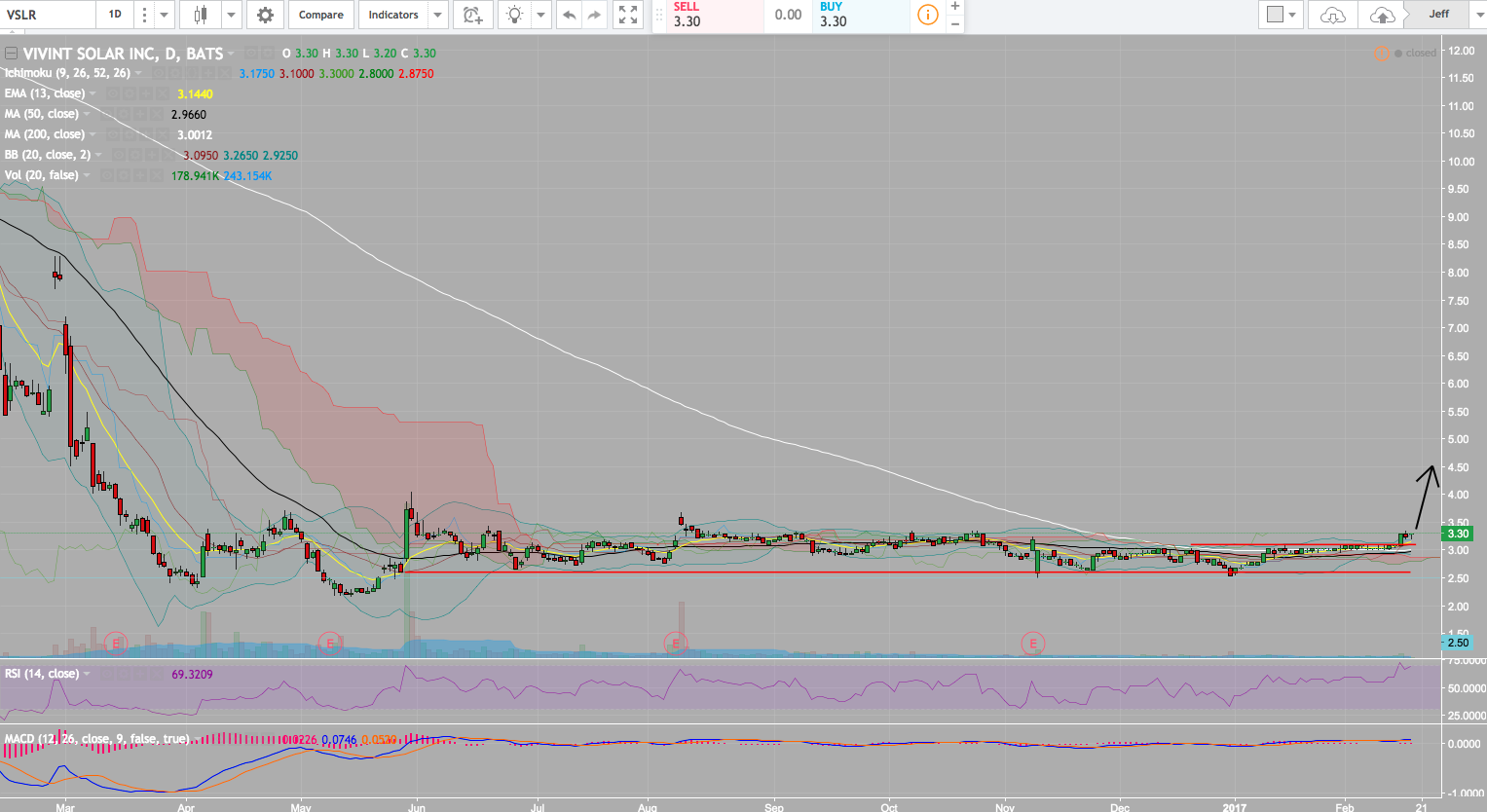Save chart layout to cloud
Viewport: 1487px width, 812px height.
coord(1381,15)
